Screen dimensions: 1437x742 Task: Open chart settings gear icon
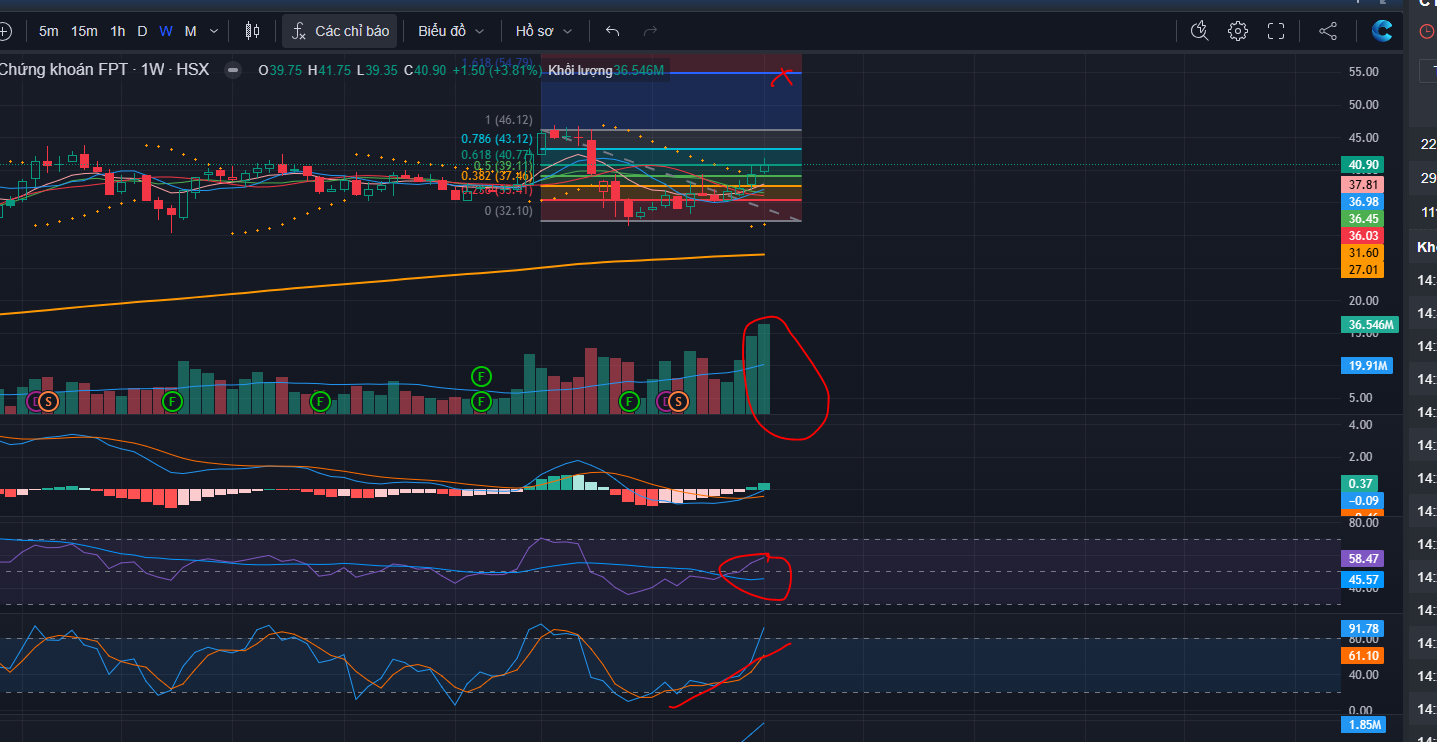[x=1238, y=31]
